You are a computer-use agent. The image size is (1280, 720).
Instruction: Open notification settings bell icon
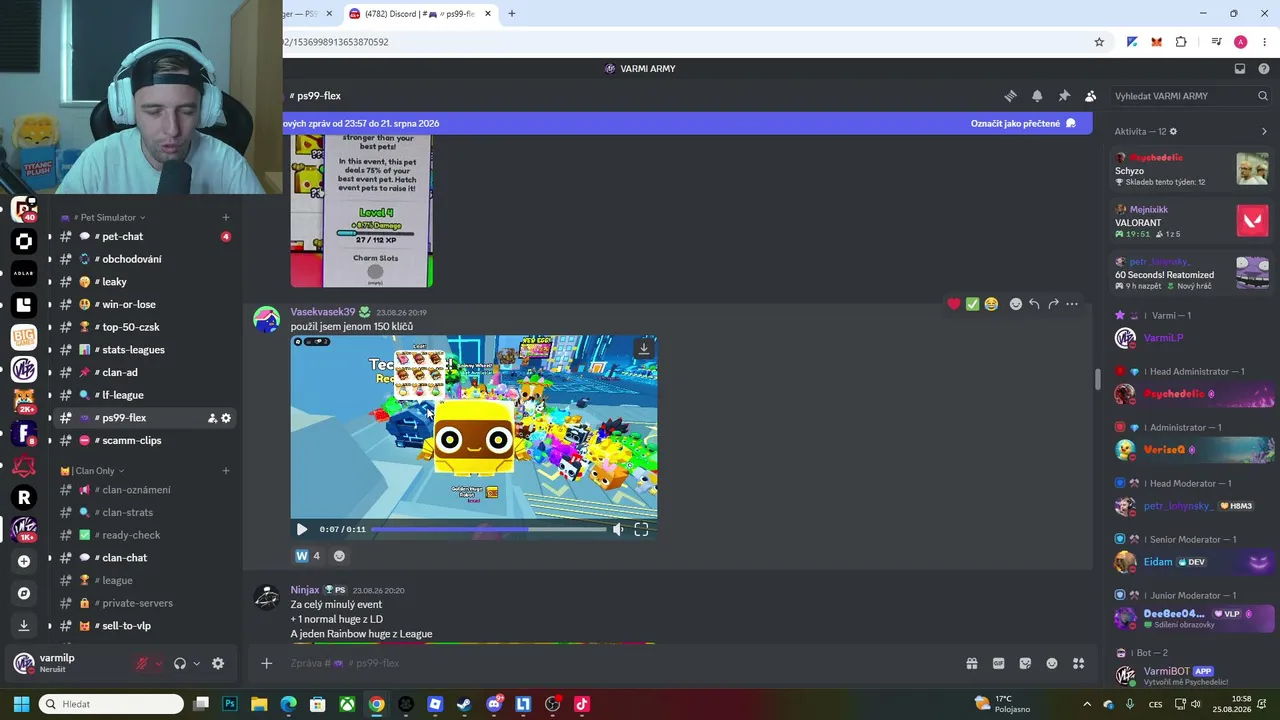(1037, 96)
